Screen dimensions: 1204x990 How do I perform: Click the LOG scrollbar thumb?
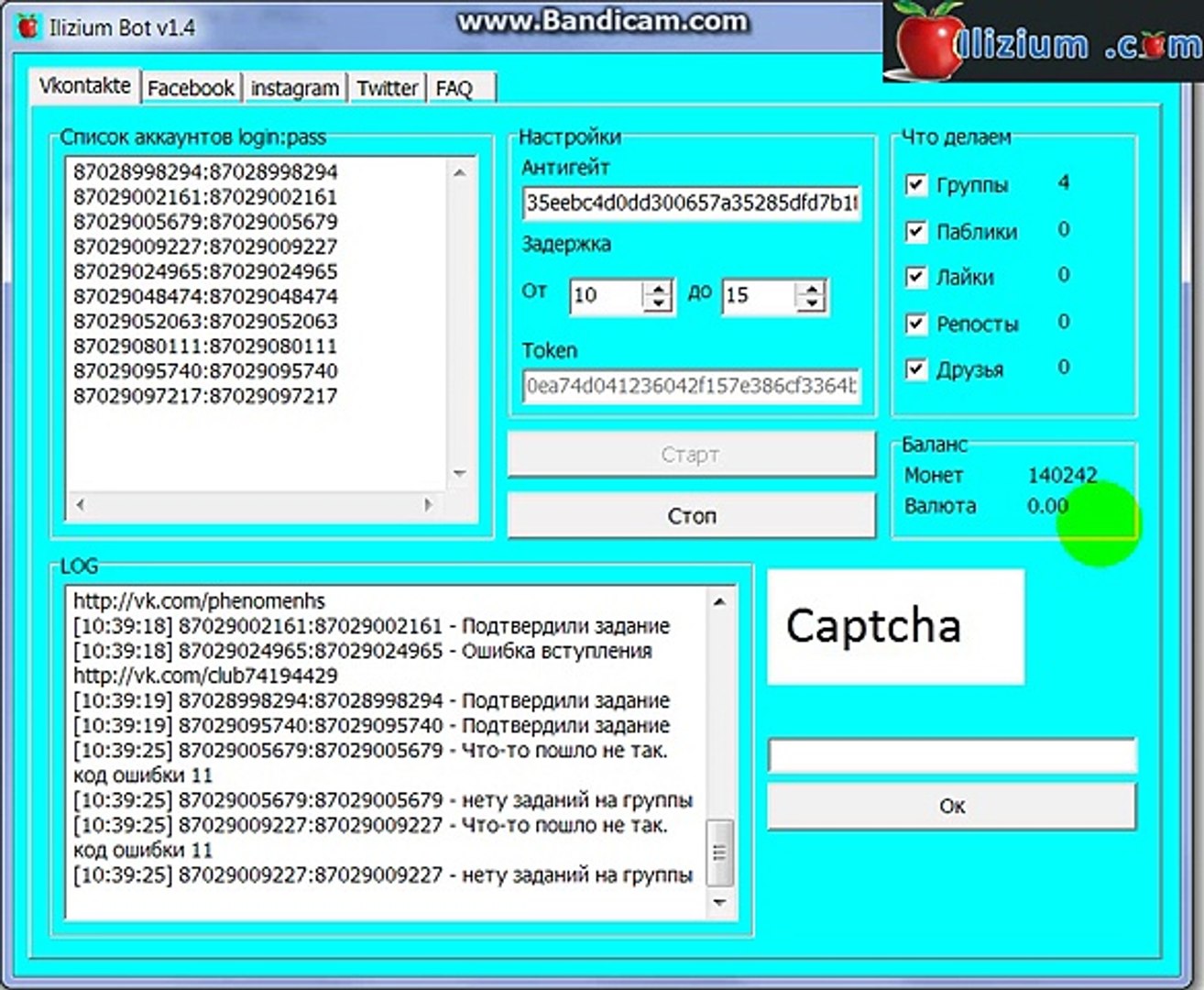click(x=719, y=852)
